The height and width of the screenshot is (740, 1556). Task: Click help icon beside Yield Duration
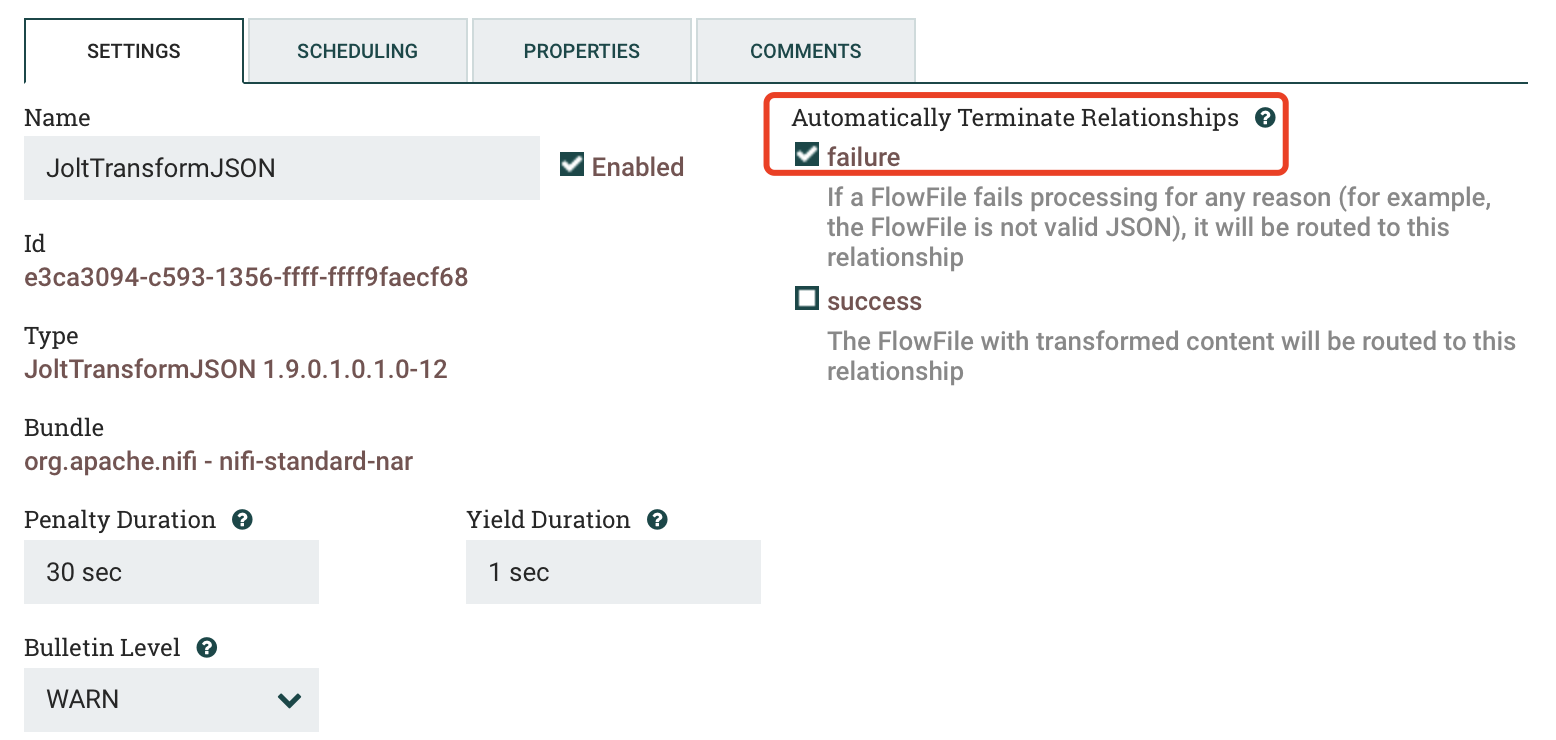coord(657,520)
